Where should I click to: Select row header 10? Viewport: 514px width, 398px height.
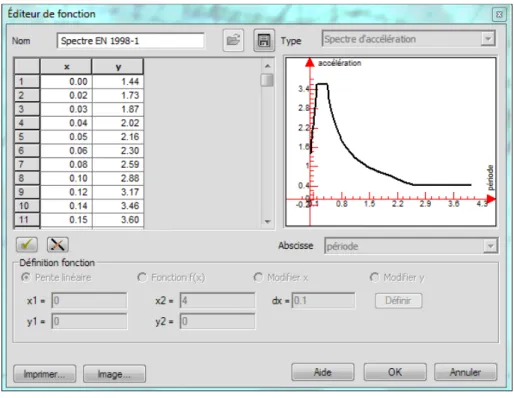pos(27,206)
